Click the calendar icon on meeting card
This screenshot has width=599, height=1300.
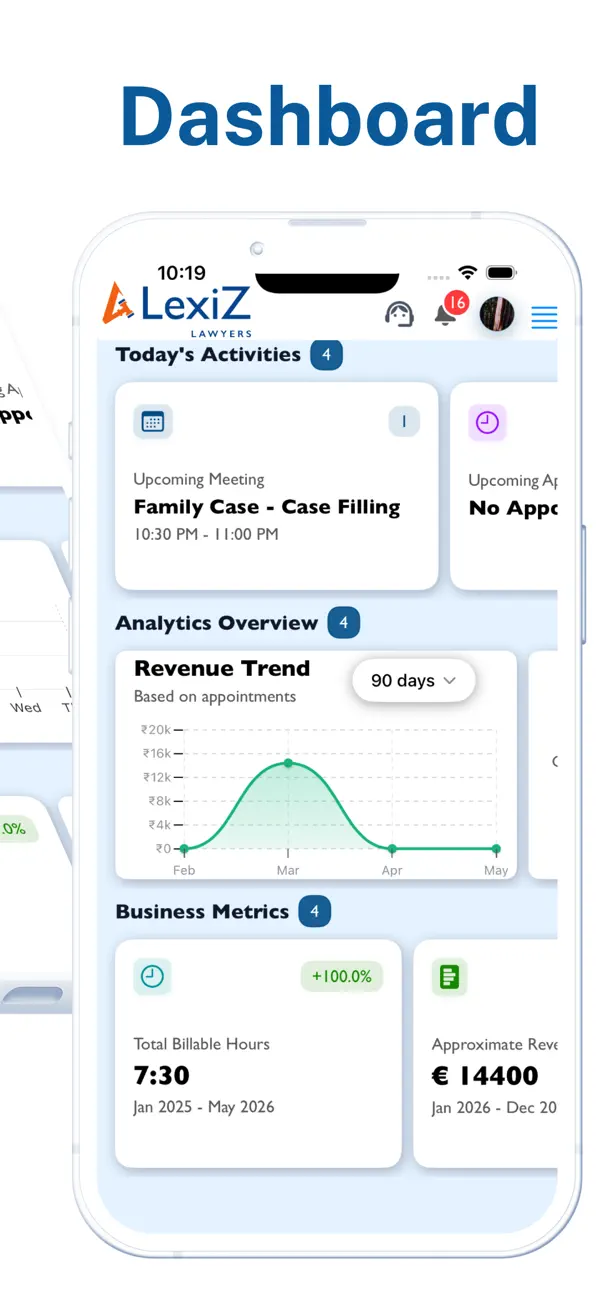[x=153, y=422]
